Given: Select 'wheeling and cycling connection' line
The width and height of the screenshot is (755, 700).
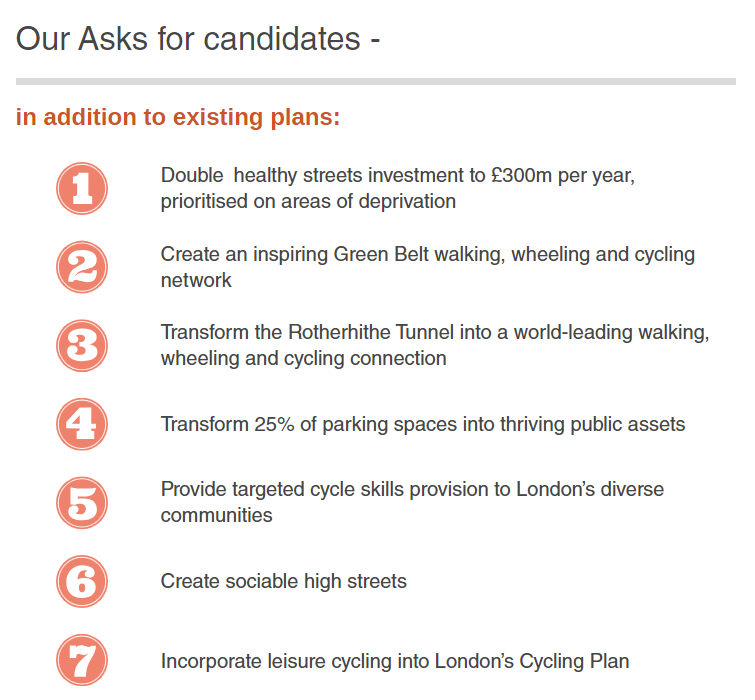Looking at the screenshot, I should pyautogui.click(x=303, y=358).
